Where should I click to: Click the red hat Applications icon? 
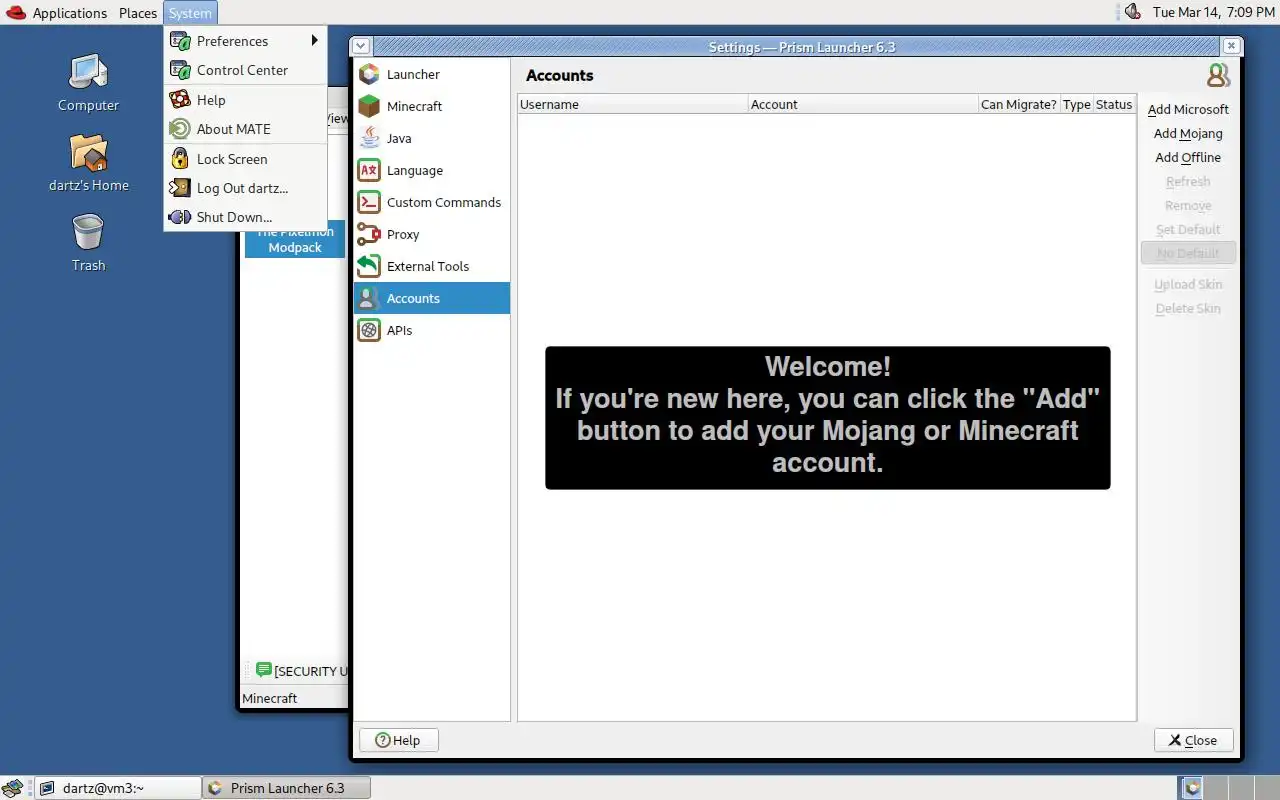pyautogui.click(x=16, y=13)
